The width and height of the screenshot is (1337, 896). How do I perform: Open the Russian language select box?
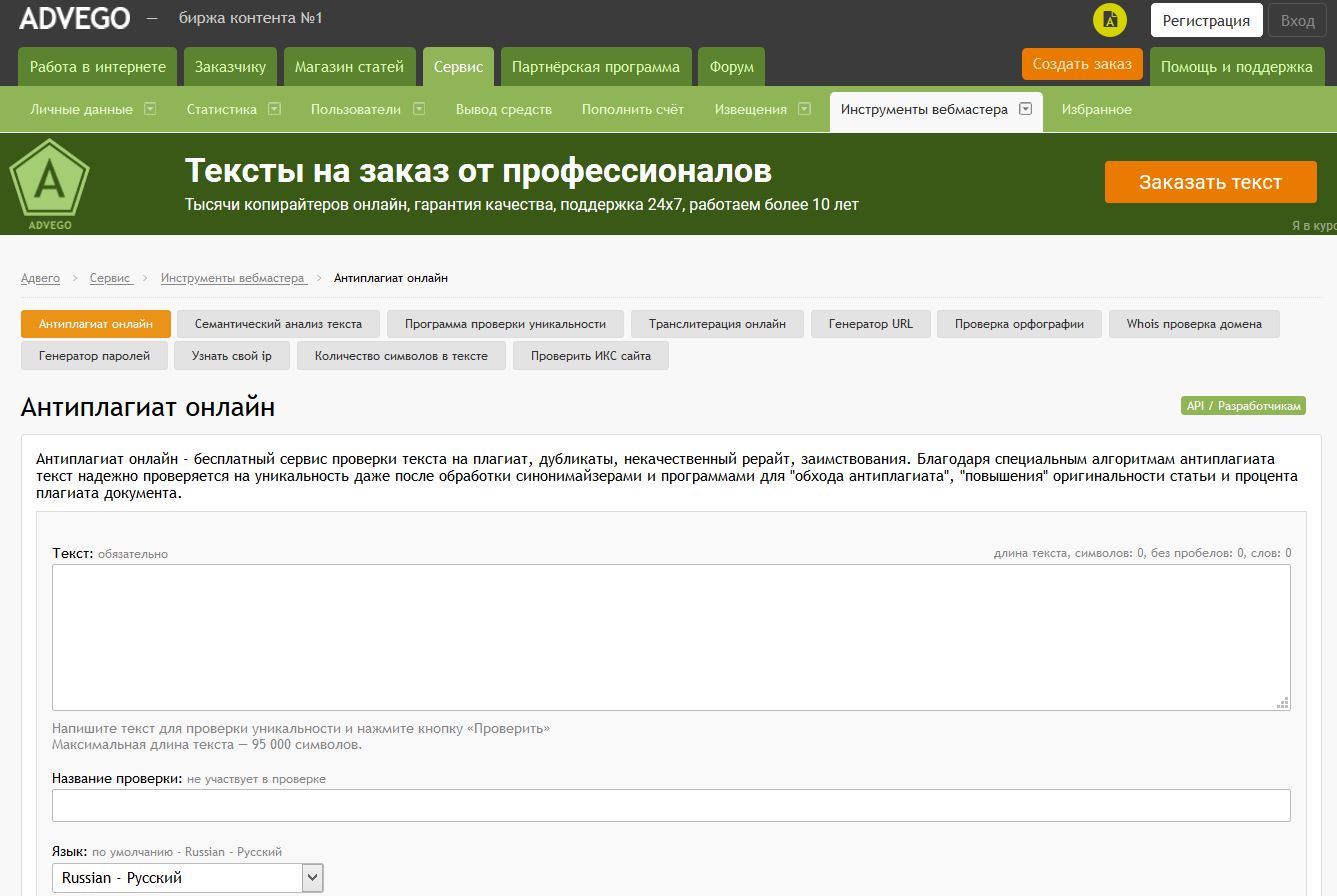188,878
